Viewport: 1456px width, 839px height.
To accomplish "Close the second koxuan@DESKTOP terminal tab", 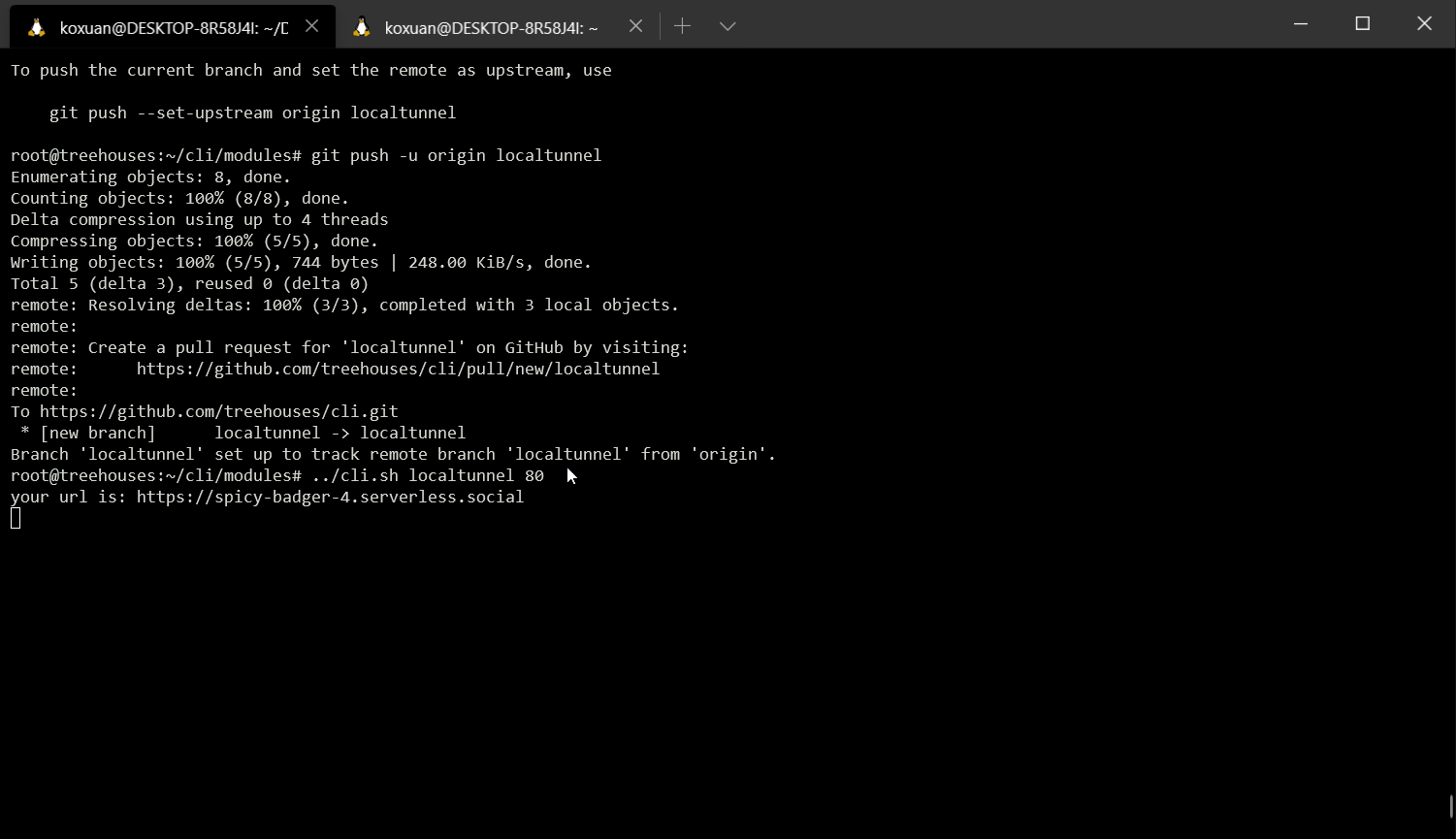I will [635, 26].
